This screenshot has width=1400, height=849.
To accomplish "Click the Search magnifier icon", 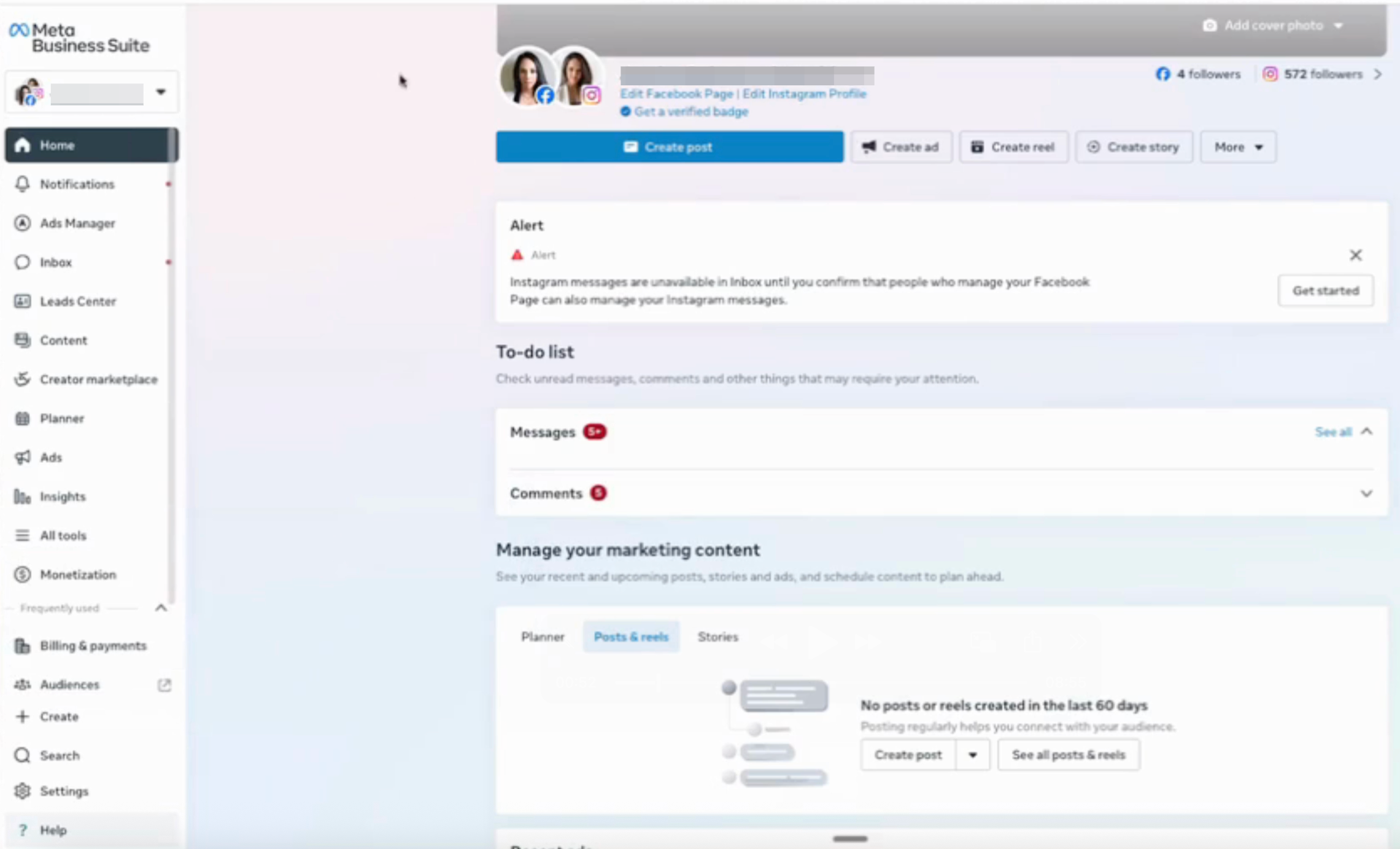I will pyautogui.click(x=23, y=755).
